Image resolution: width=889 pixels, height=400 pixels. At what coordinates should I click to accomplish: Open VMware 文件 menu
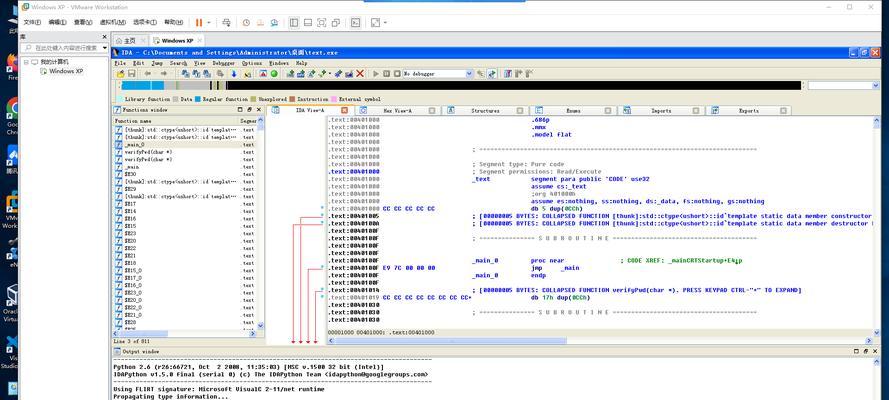[32, 23]
